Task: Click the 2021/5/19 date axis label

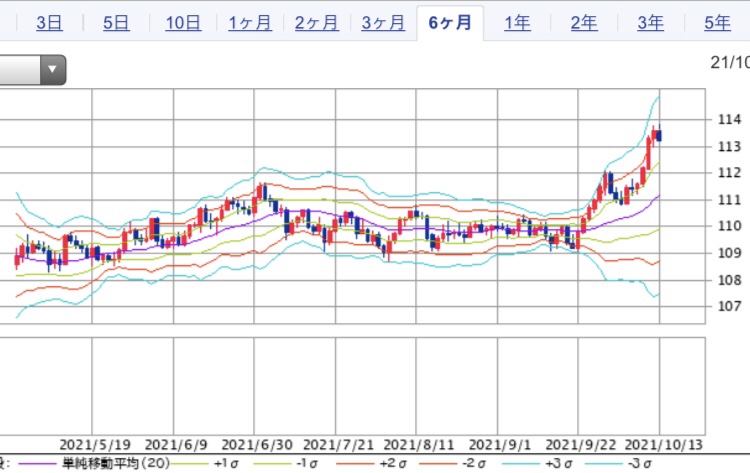Action: tap(95, 445)
